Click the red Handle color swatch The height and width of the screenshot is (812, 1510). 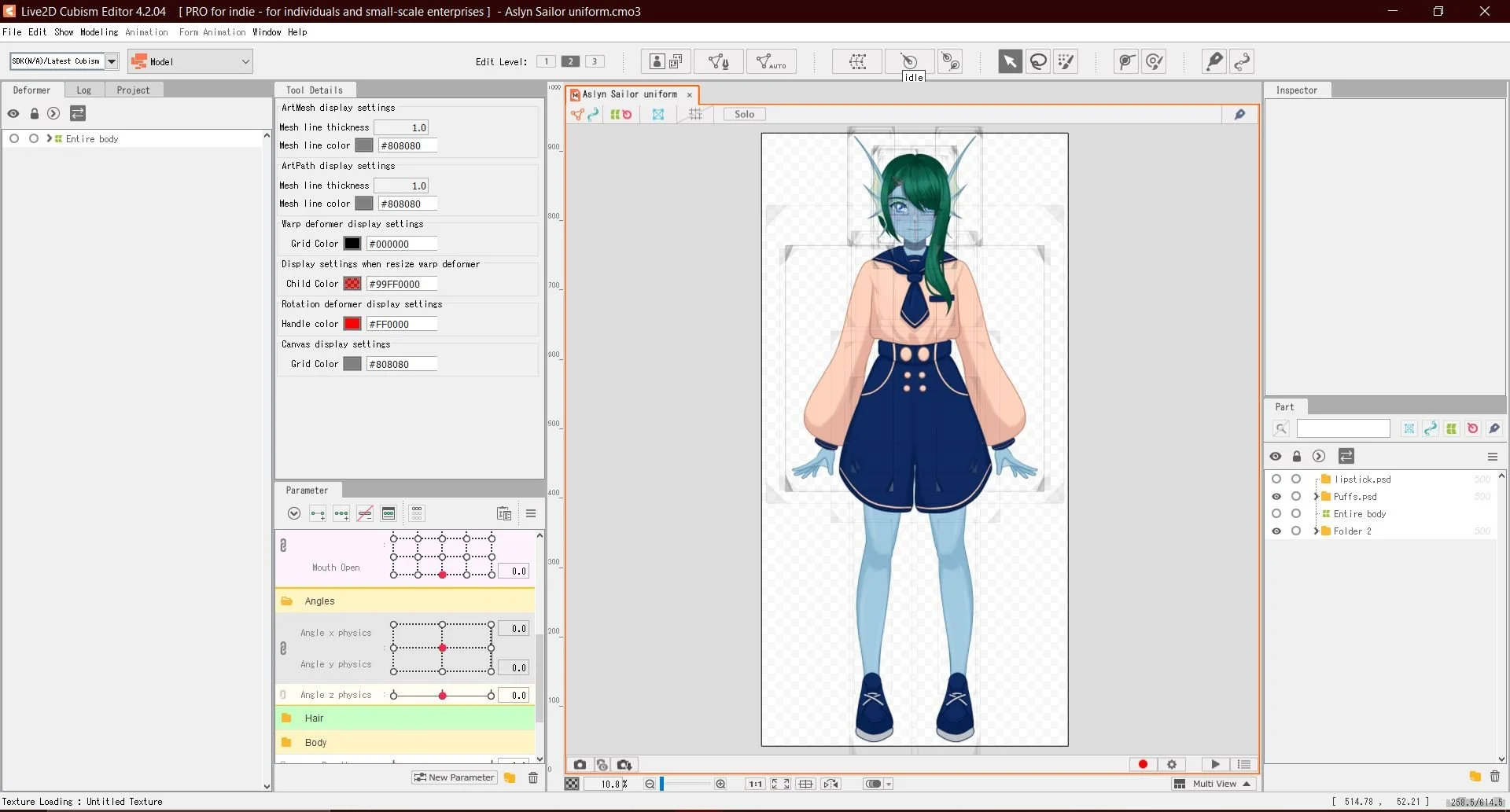(x=352, y=324)
